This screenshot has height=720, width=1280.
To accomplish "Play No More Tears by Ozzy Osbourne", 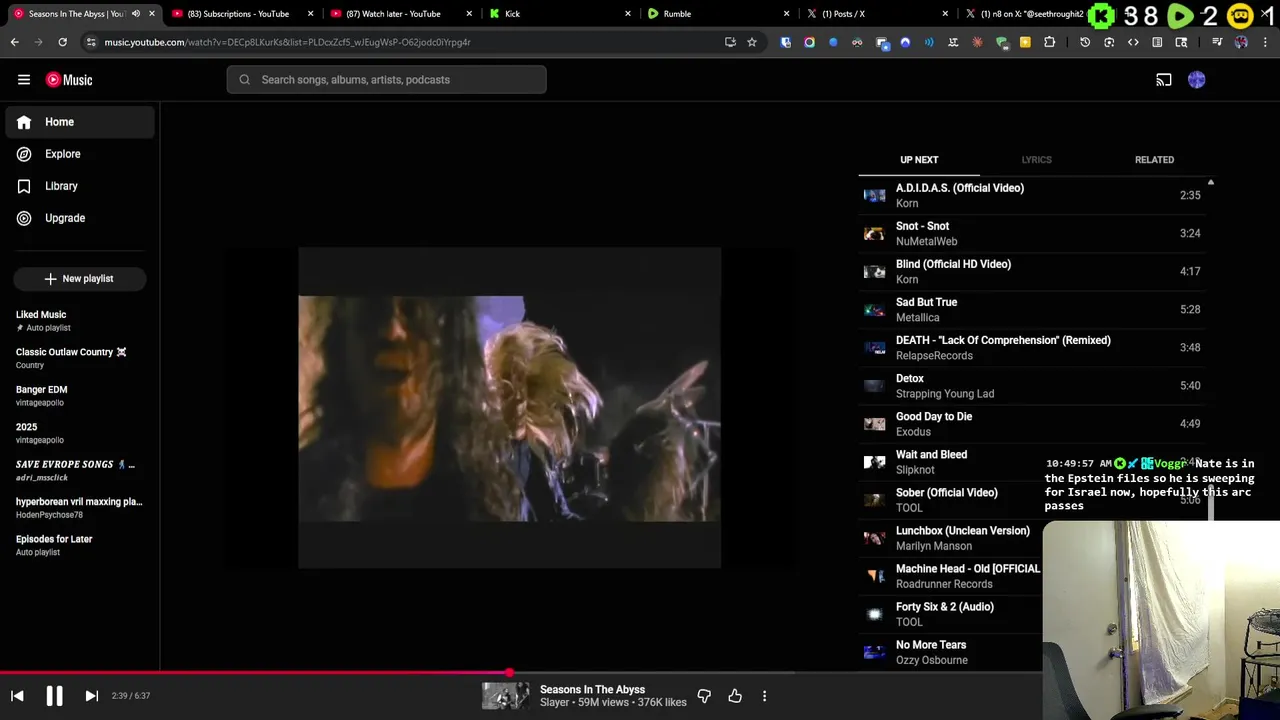I will pos(950,652).
